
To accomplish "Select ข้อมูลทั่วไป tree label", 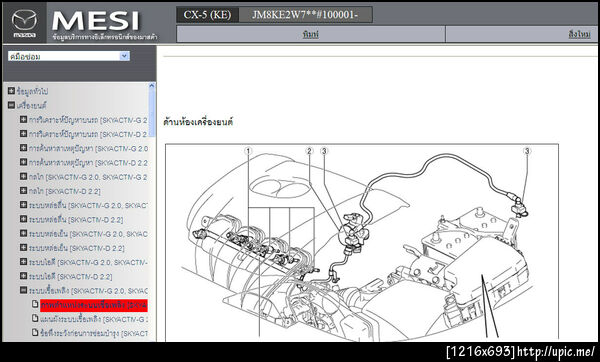I will point(33,91).
